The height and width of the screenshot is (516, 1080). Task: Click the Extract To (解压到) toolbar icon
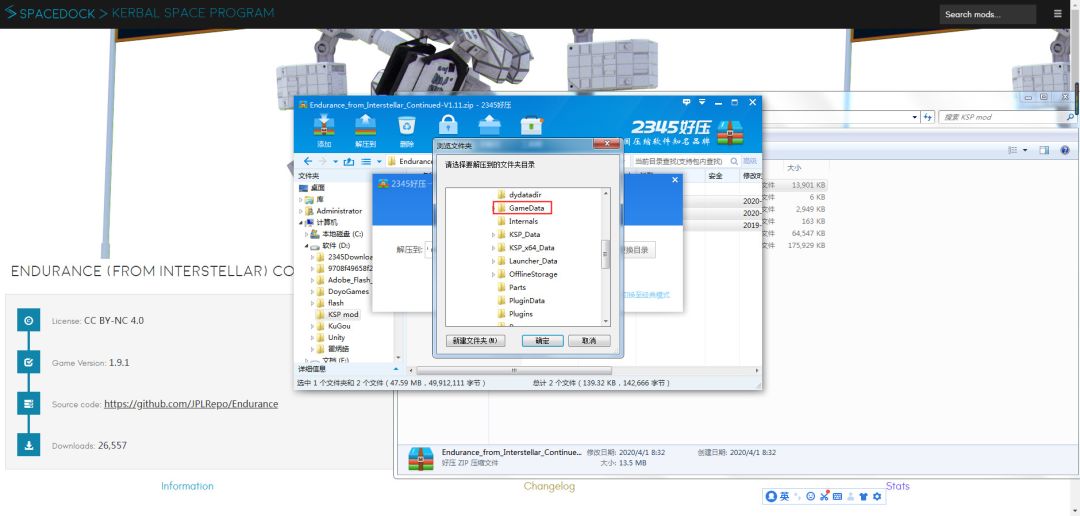tap(365, 125)
